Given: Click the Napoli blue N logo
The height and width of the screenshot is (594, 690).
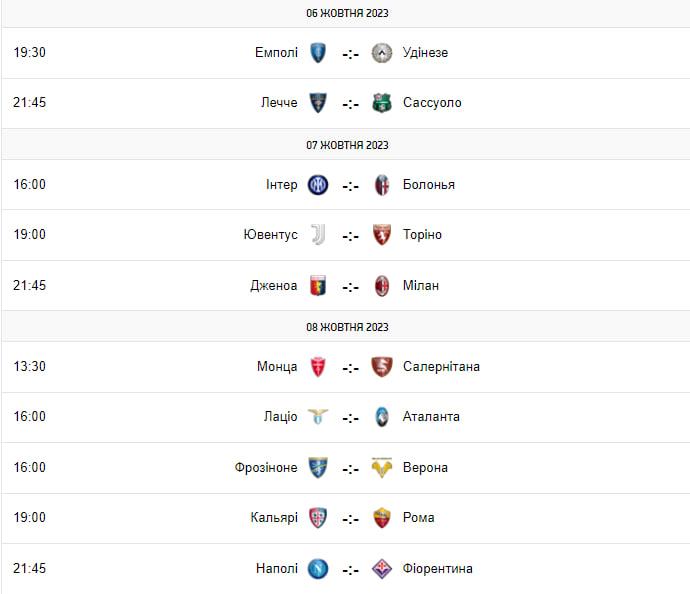Looking at the screenshot, I should click(x=318, y=568).
